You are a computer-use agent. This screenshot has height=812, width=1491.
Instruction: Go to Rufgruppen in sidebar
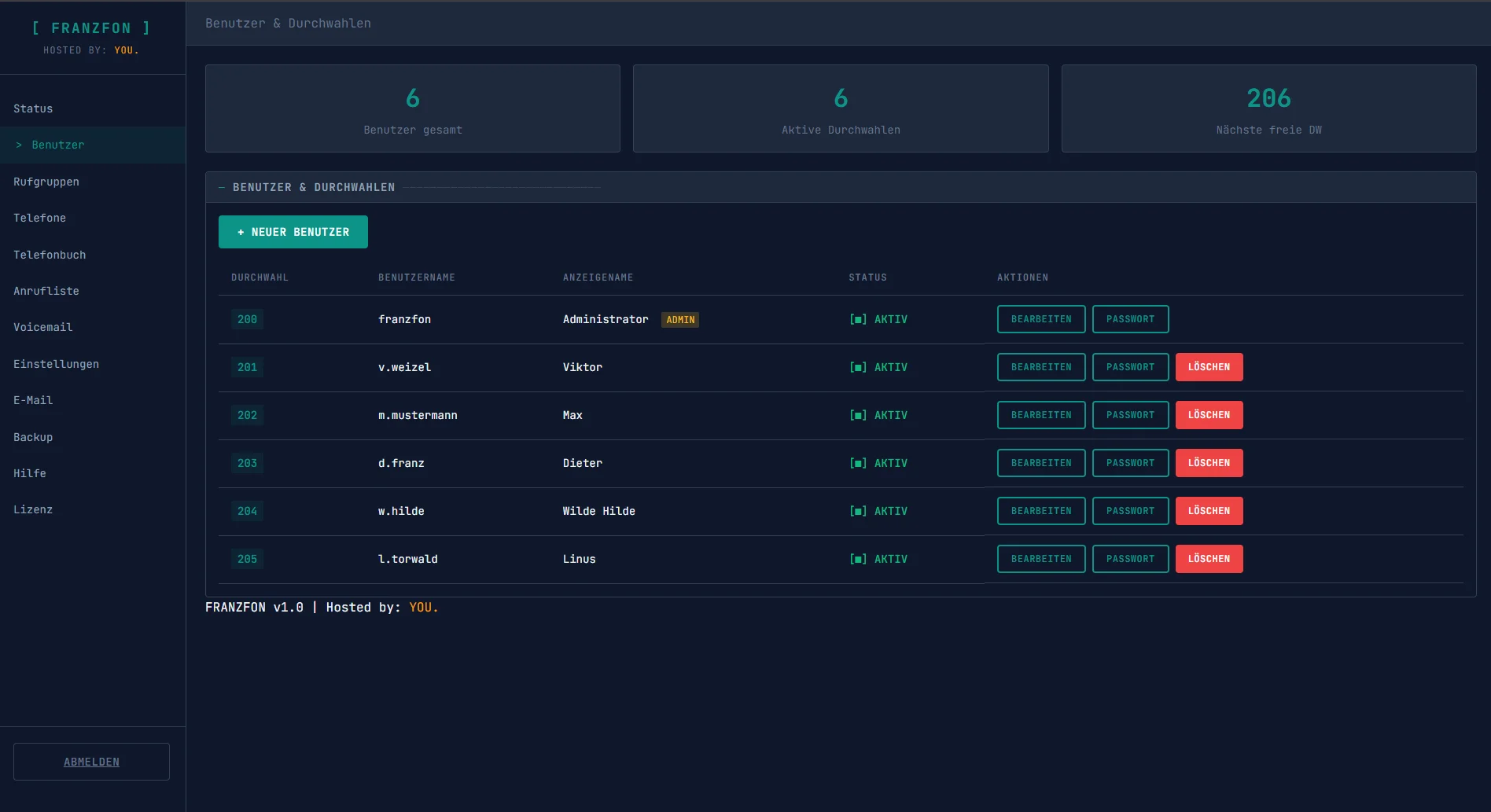(46, 182)
